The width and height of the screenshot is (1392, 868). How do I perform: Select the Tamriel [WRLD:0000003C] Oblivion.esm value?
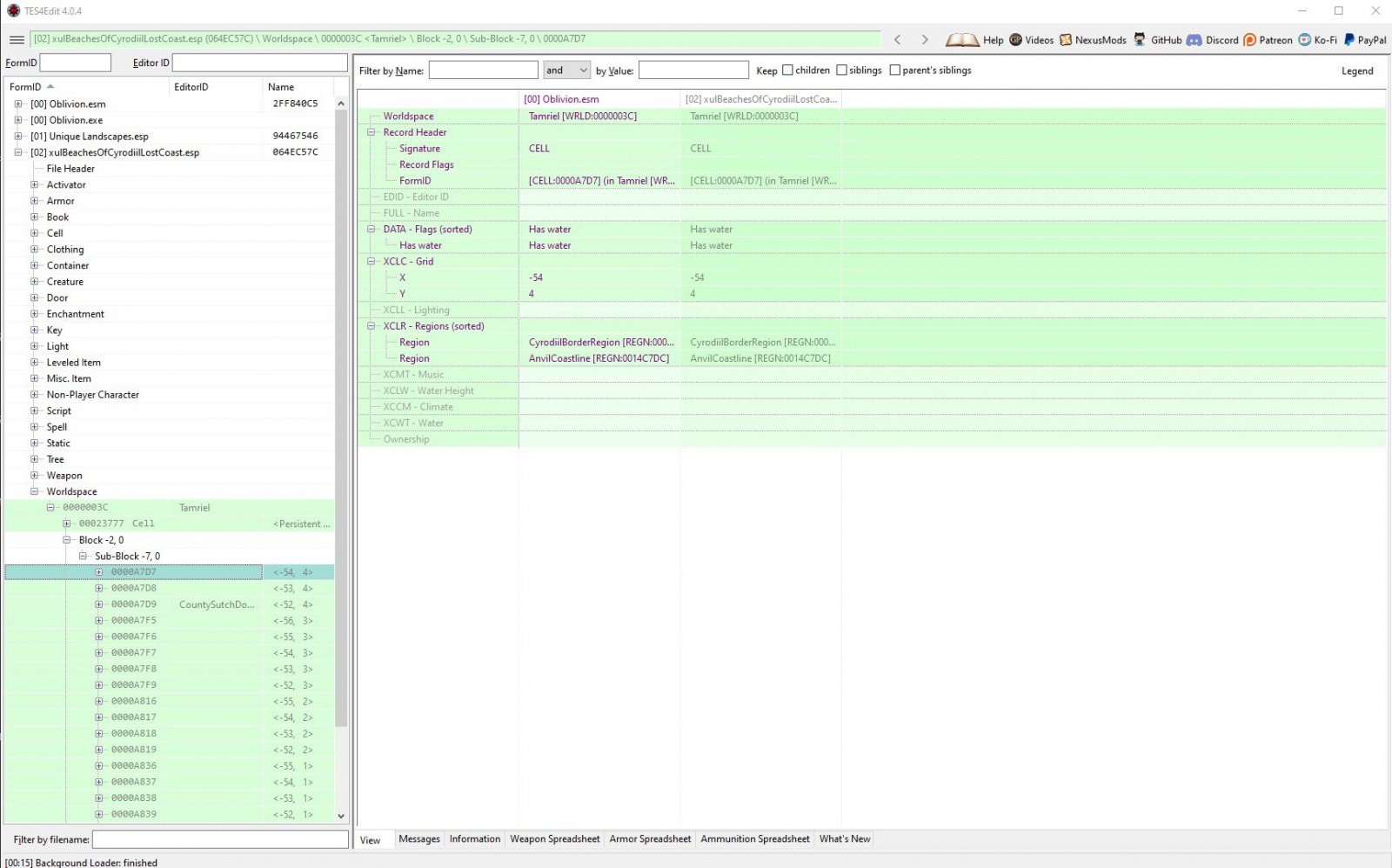599,116
